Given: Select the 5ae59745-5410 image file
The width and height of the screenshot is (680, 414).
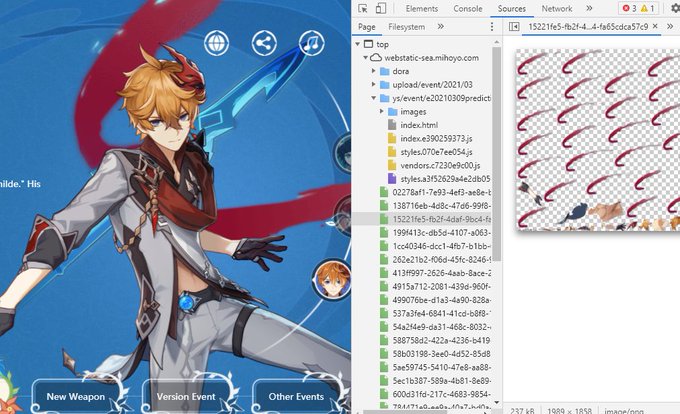Looking at the screenshot, I should (441, 367).
